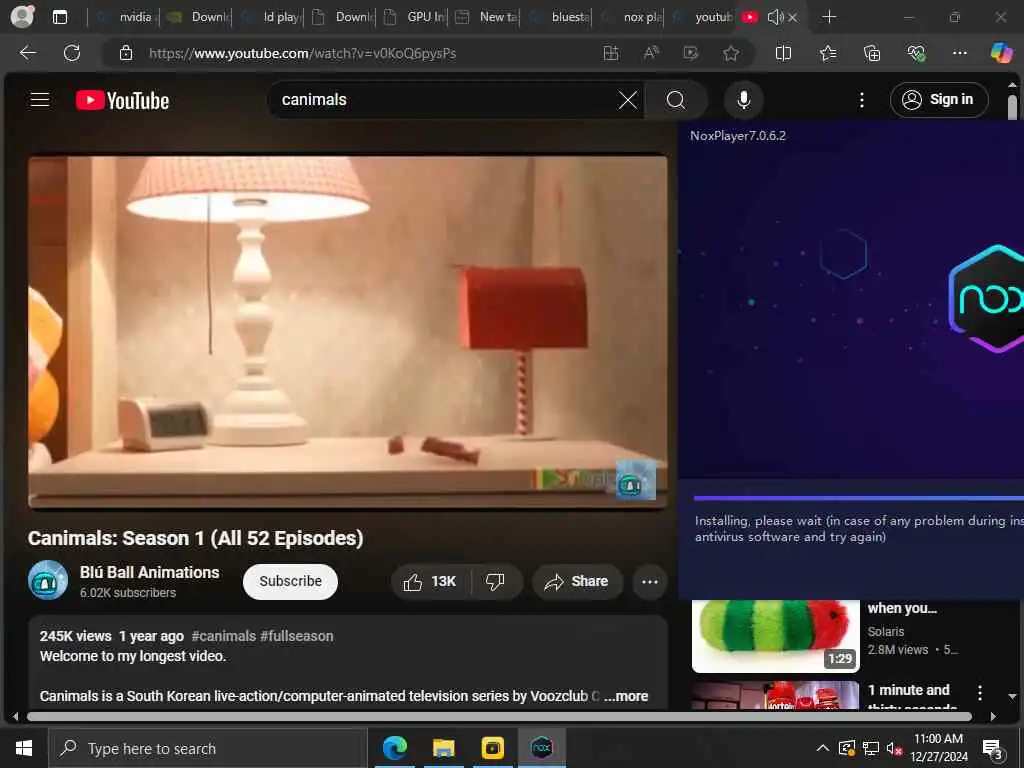Image resolution: width=1024 pixels, height=768 pixels.
Task: Open YouTube settings three-dot menu
Action: (862, 100)
